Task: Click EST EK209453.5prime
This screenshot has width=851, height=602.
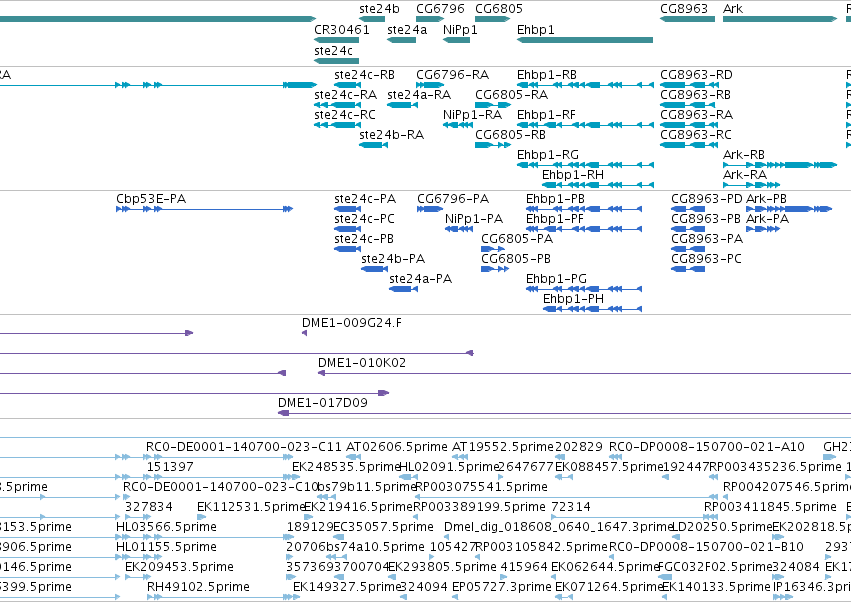Action: (179, 567)
